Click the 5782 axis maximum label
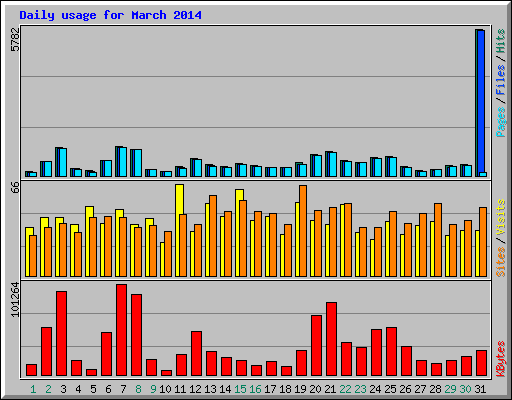This screenshot has width=512, height=400. [15, 40]
